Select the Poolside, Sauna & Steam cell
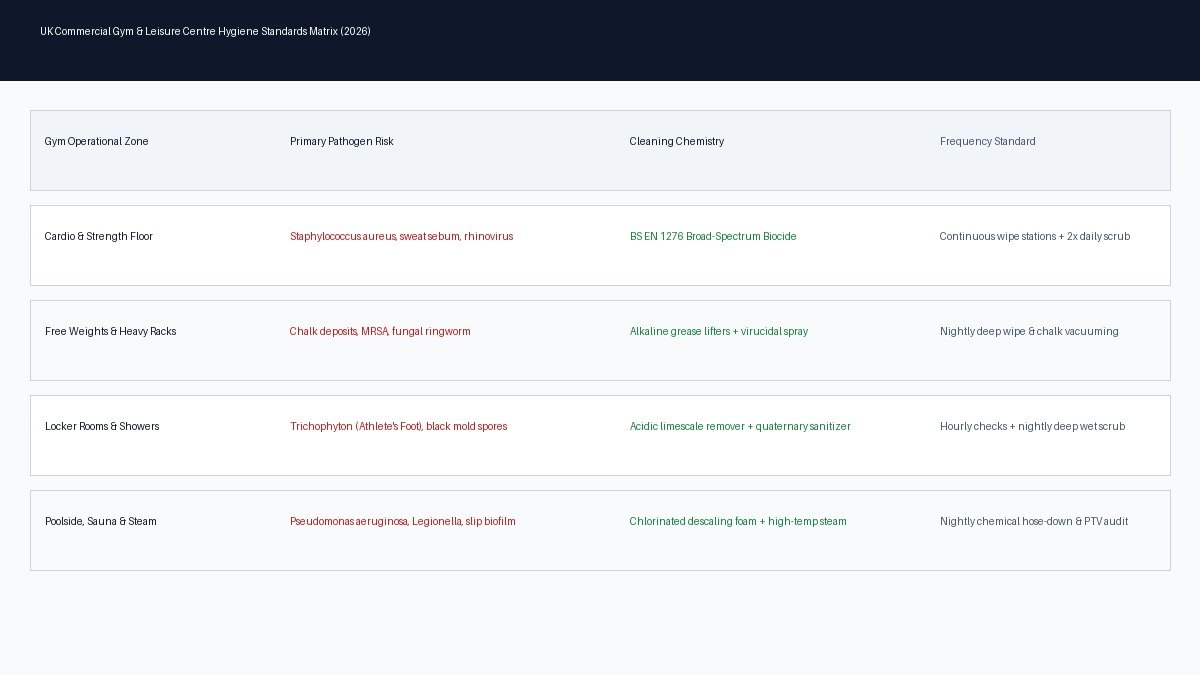The height and width of the screenshot is (675, 1200). click(x=101, y=522)
